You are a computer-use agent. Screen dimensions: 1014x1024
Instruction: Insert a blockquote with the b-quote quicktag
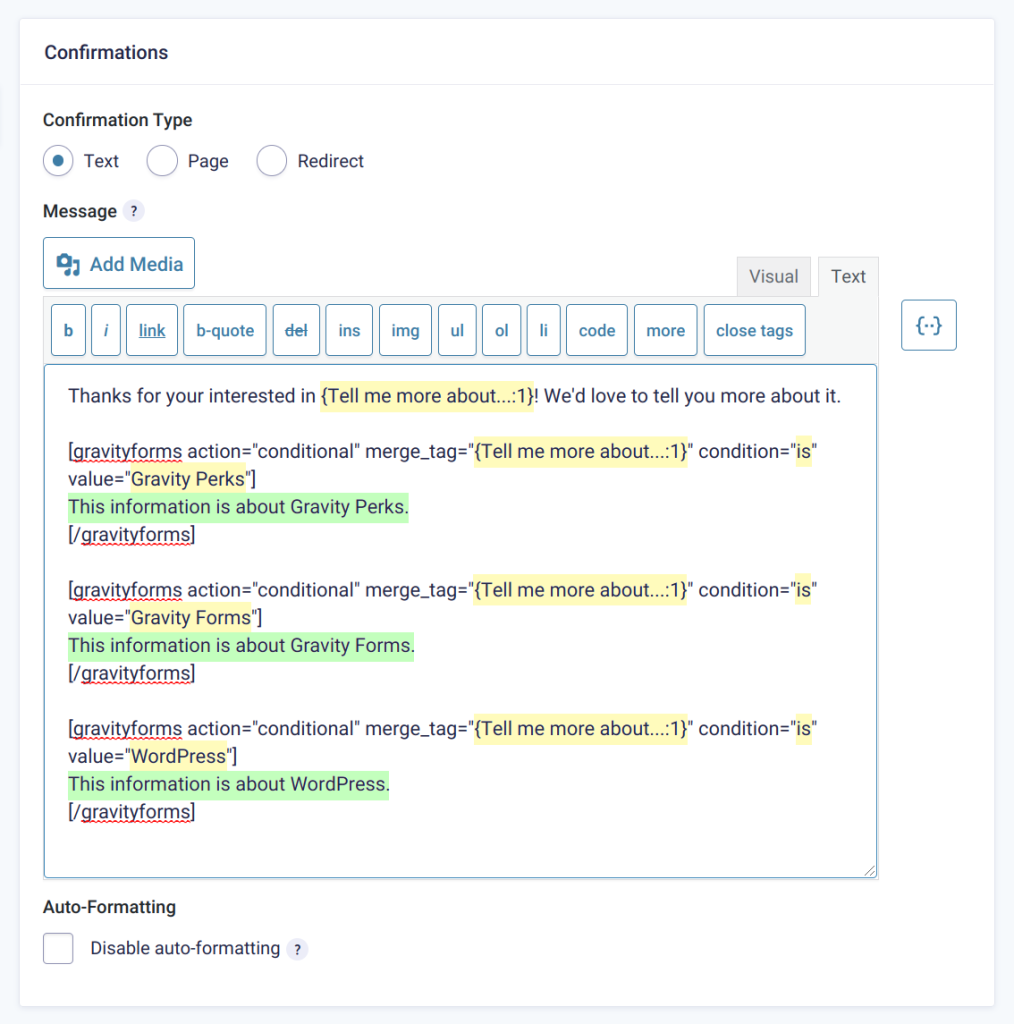pyautogui.click(x=224, y=330)
